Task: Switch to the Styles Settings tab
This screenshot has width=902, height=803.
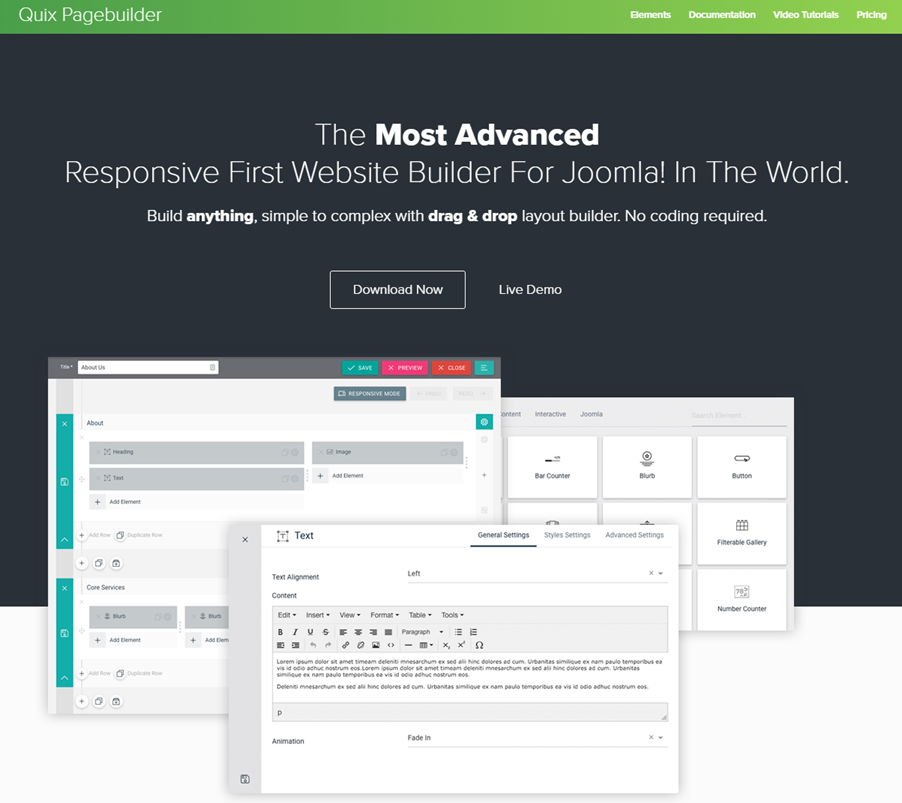Action: (x=567, y=535)
